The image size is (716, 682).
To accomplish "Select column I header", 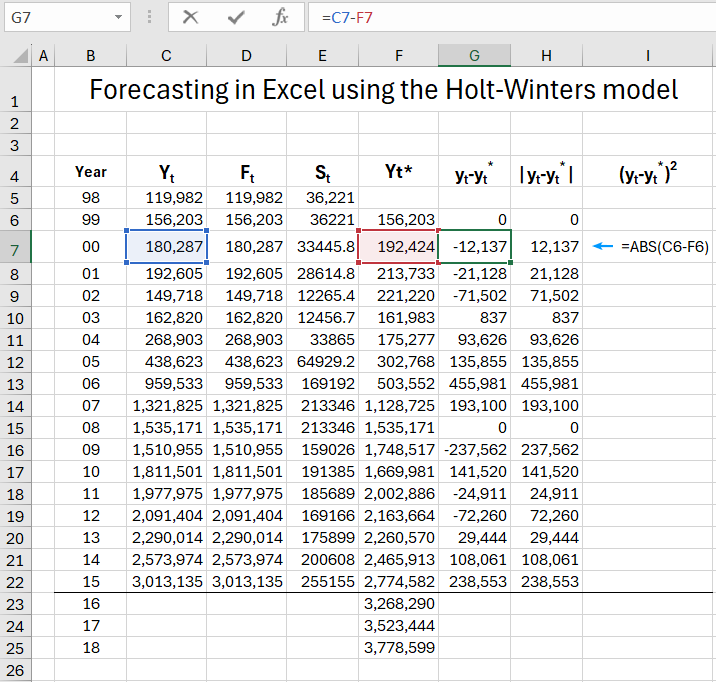I will click(648, 55).
